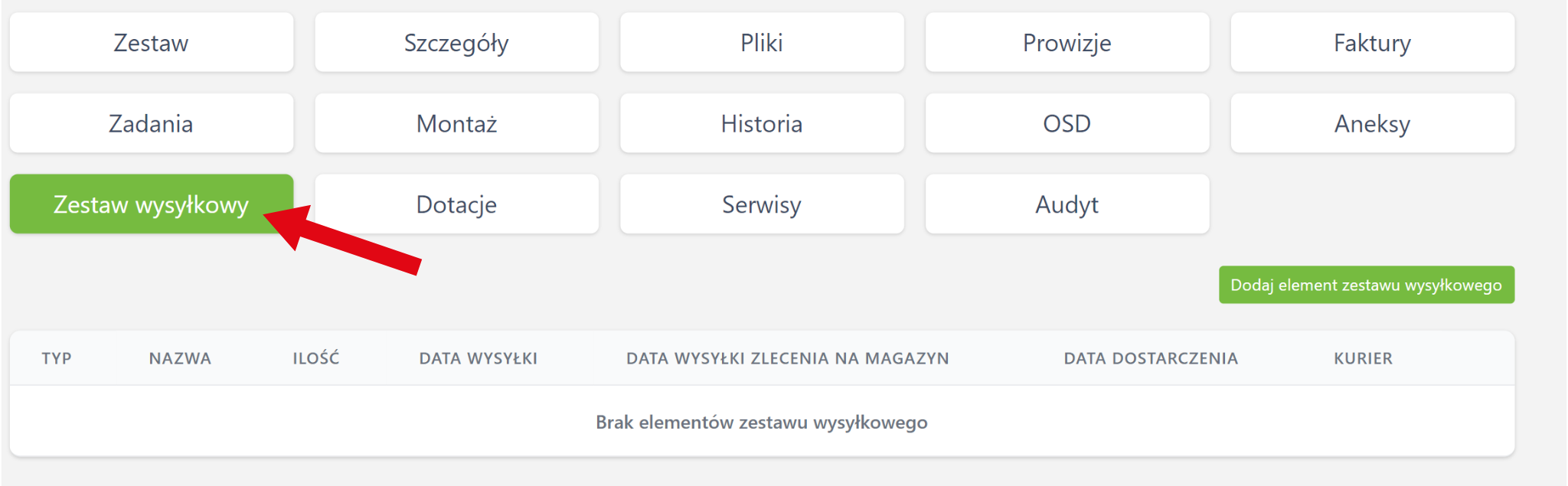
Task: View the Historia tab
Action: pyautogui.click(x=762, y=123)
